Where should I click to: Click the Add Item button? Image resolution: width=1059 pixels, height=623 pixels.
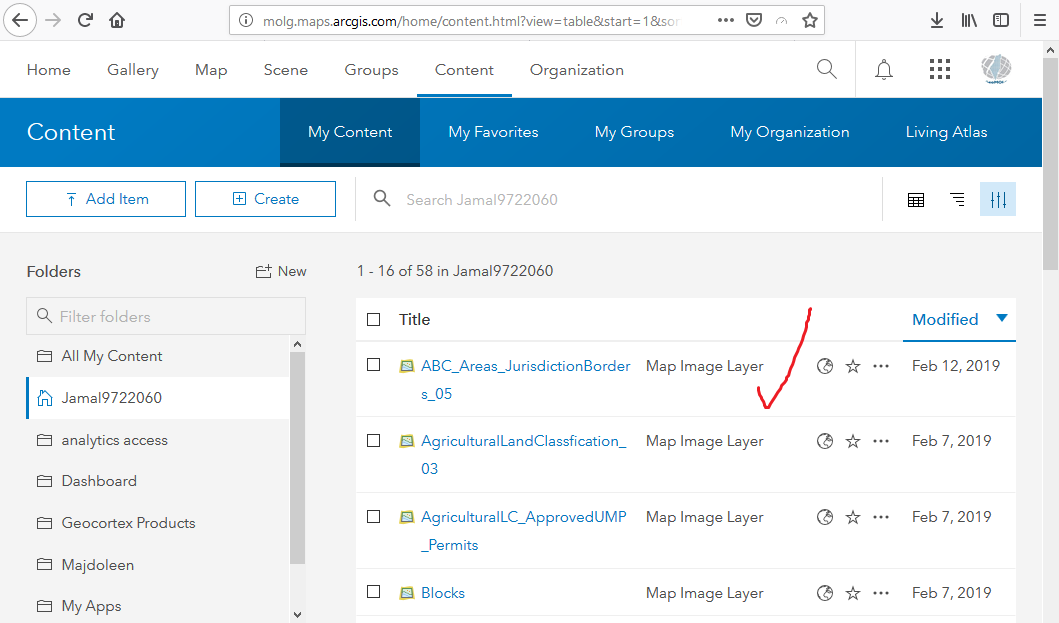click(106, 199)
